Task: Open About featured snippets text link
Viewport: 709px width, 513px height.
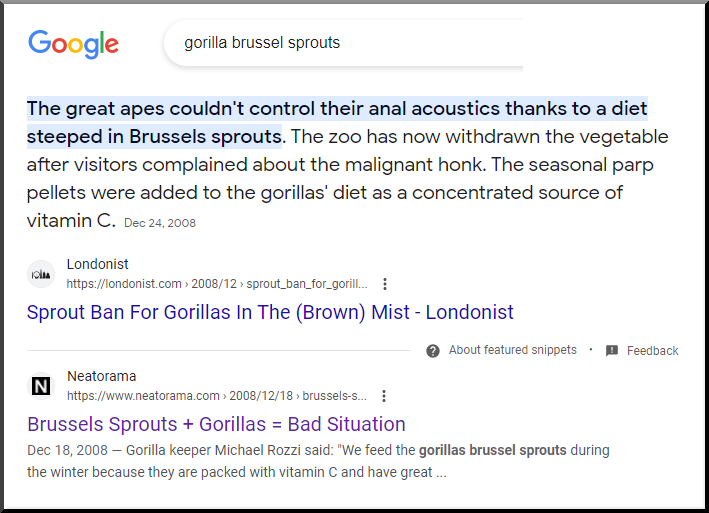Action: pyautogui.click(x=512, y=351)
